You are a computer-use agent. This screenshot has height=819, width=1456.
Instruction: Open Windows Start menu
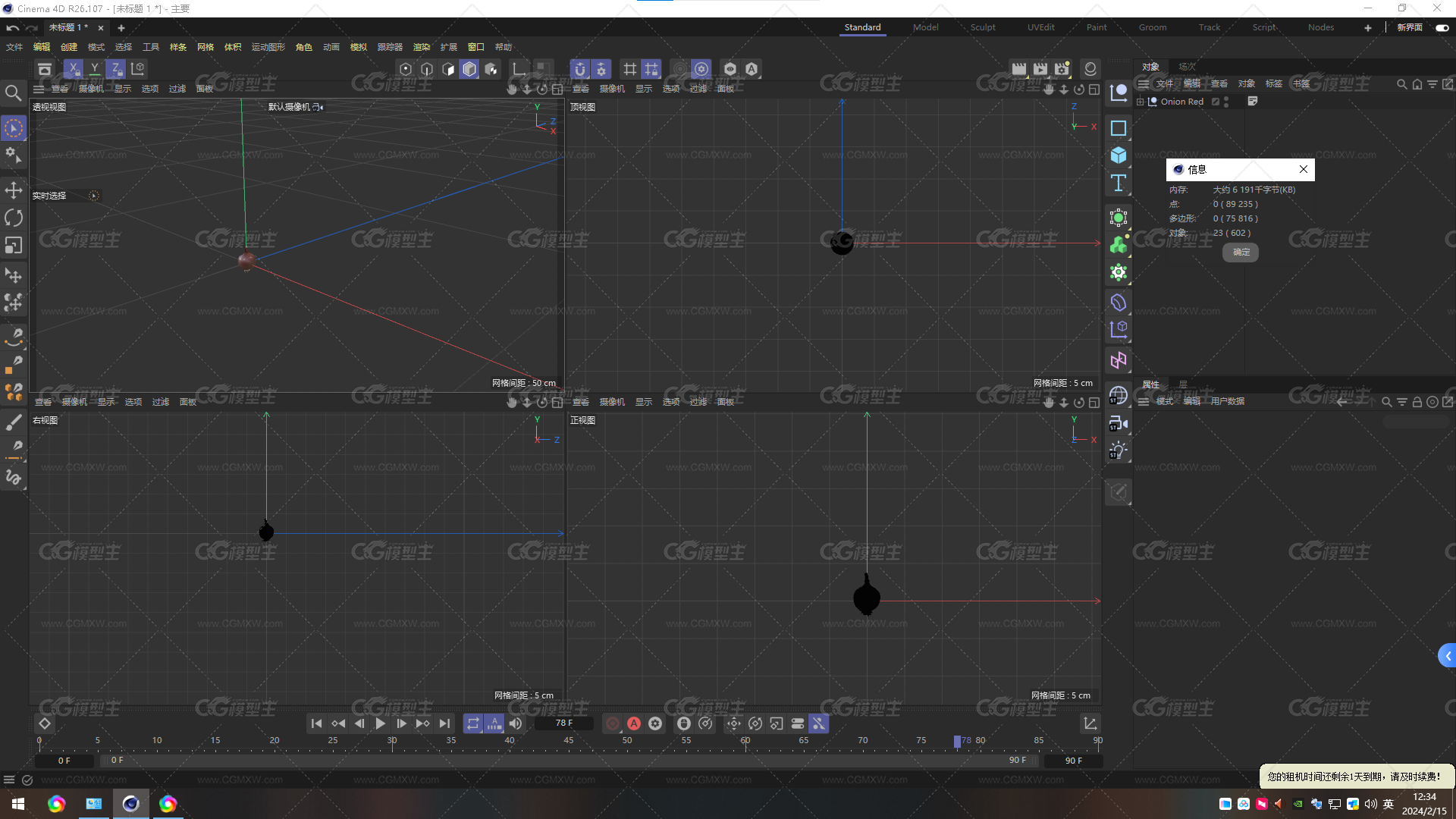[x=18, y=804]
